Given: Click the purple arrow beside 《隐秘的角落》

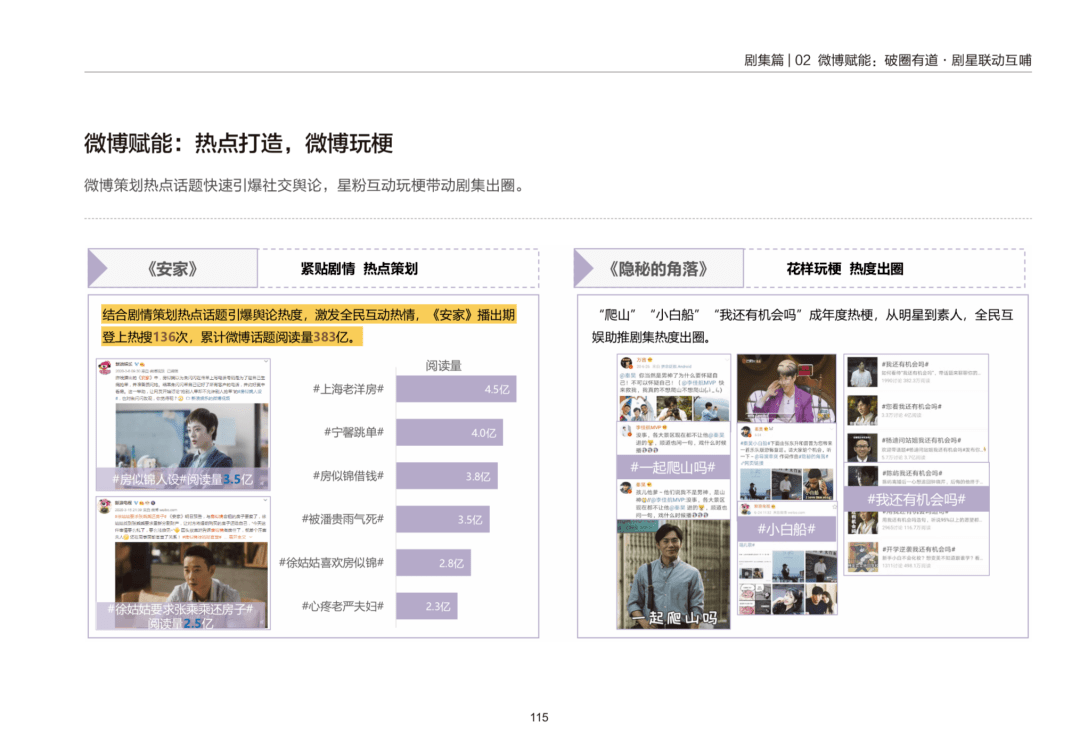Looking at the screenshot, I should click(x=584, y=269).
